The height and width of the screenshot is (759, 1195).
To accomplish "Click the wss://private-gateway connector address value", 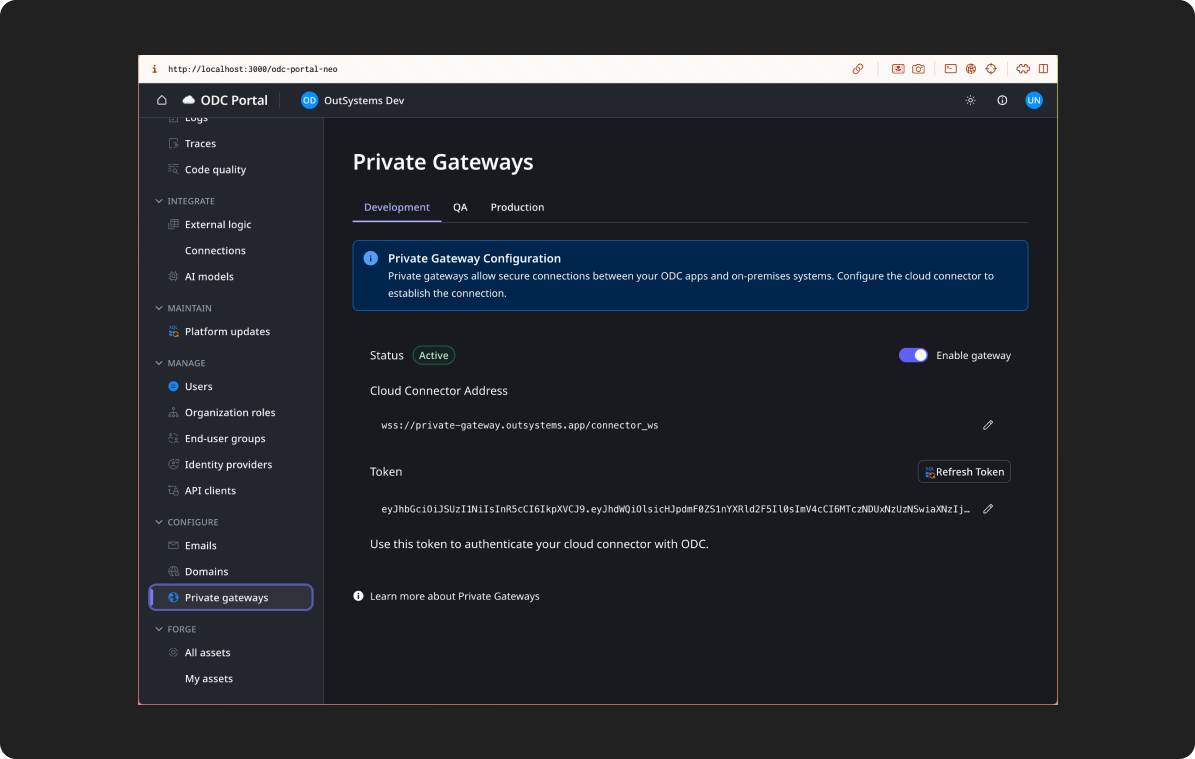I will point(520,425).
